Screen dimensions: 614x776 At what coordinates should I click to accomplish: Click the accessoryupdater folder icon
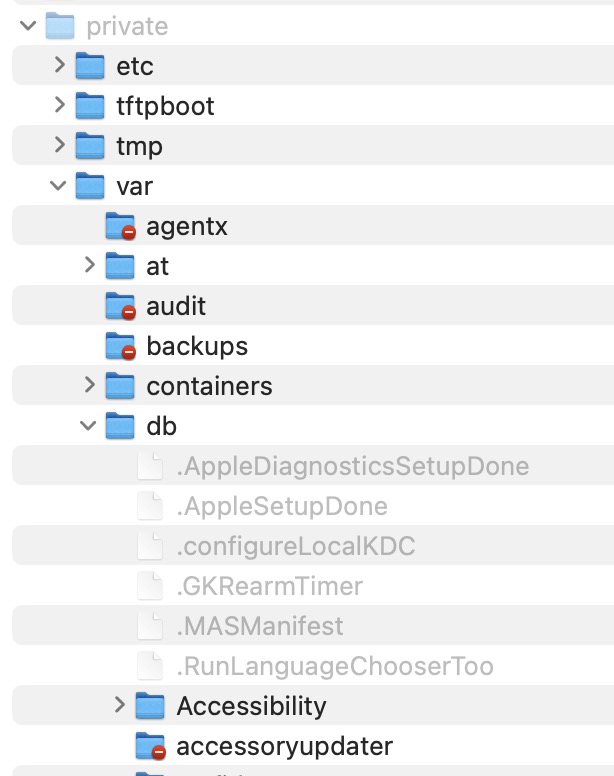(150, 746)
